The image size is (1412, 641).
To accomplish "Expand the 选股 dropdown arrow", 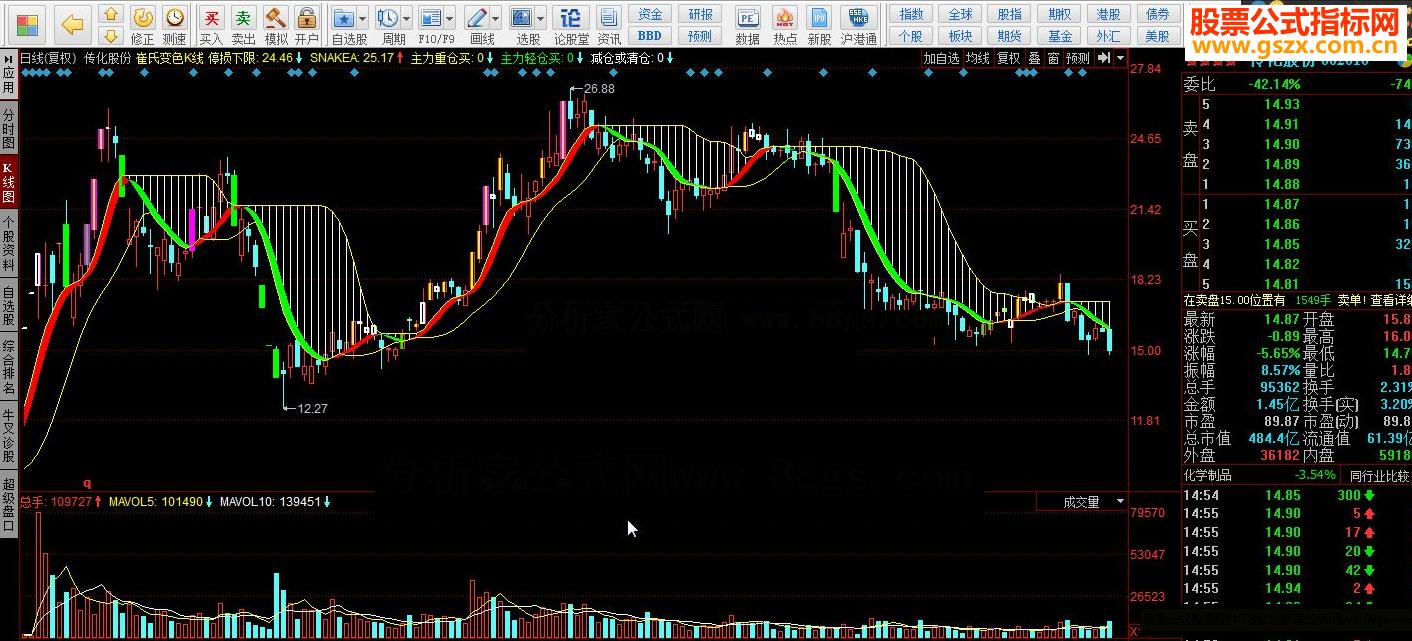I will click(x=540, y=19).
